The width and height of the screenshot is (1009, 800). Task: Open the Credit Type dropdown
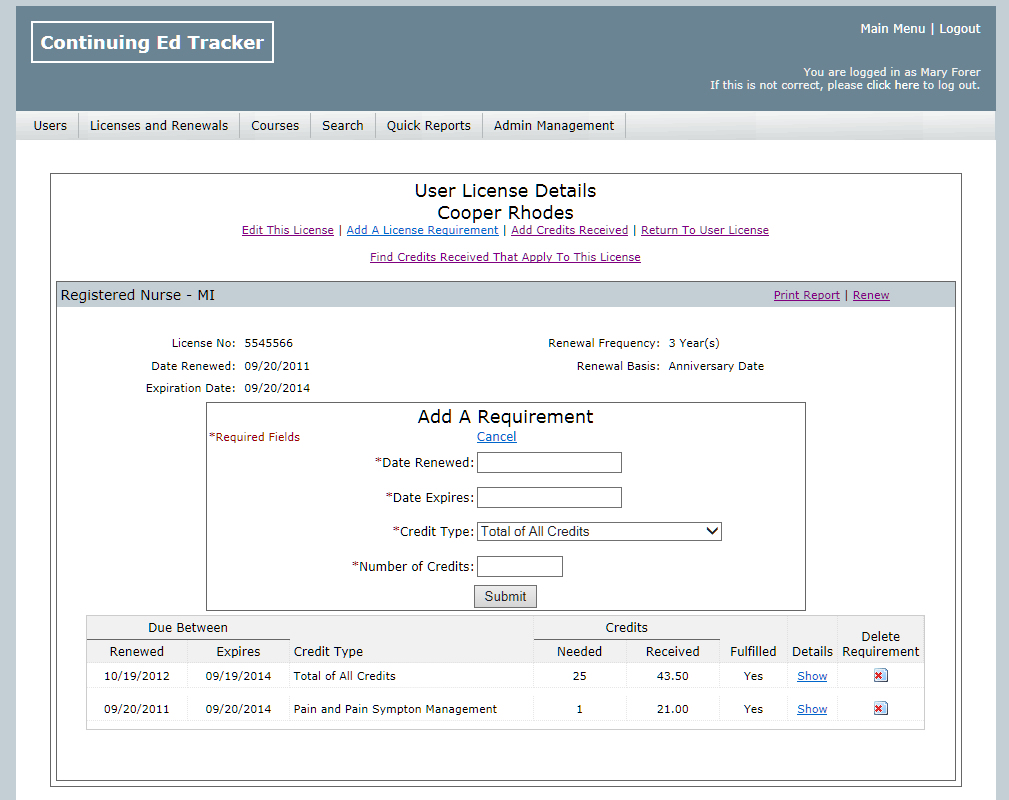point(599,532)
